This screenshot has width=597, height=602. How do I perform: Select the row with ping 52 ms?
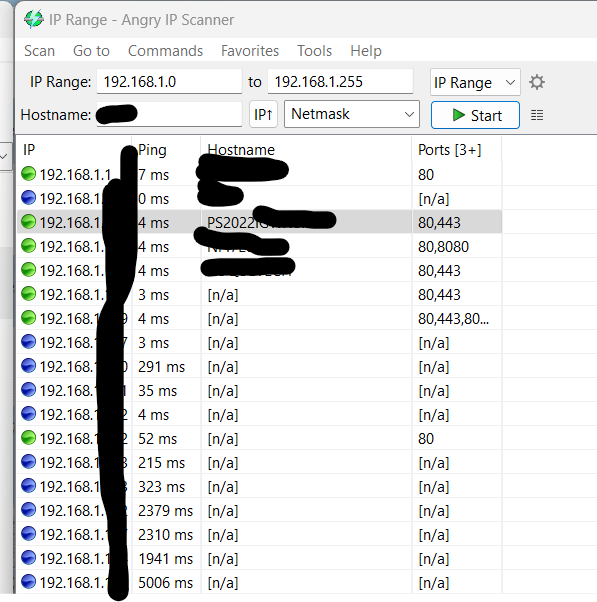260,438
